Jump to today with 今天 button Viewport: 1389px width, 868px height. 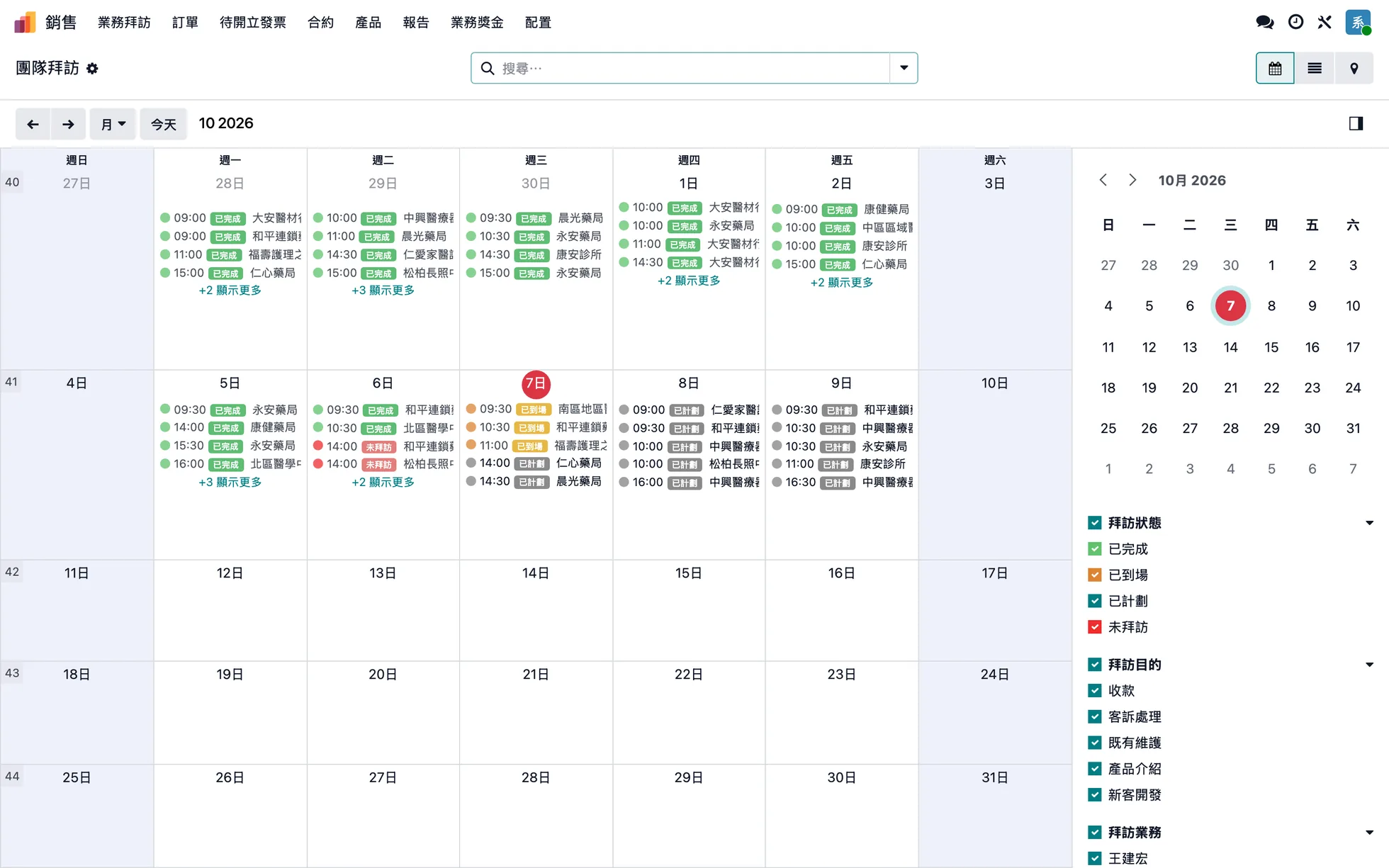163,124
